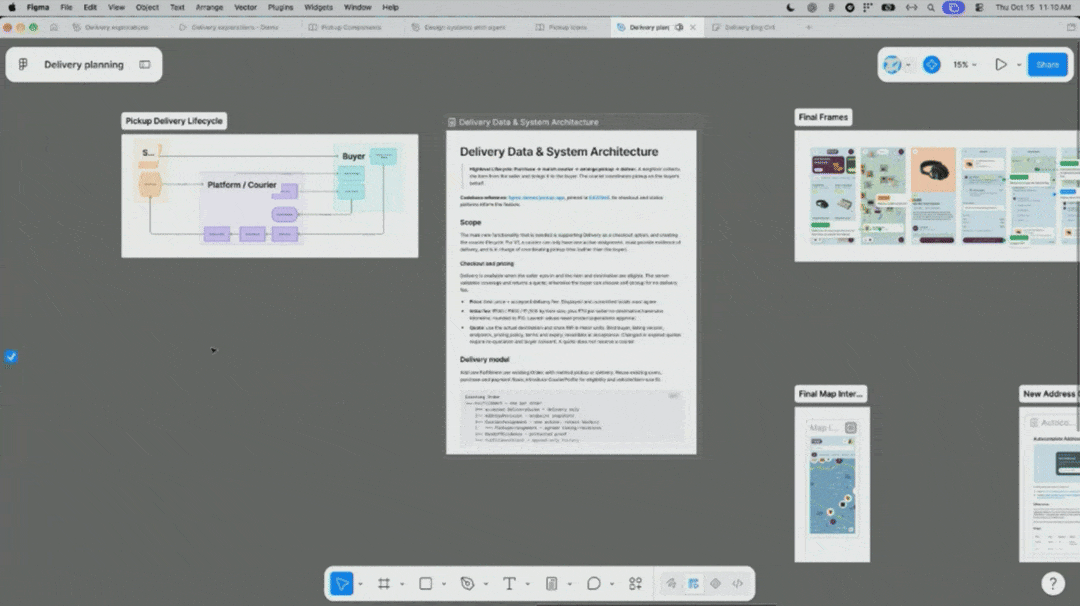1080x606 pixels.
Task: Expand the Move tool options arrow
Action: (360, 585)
